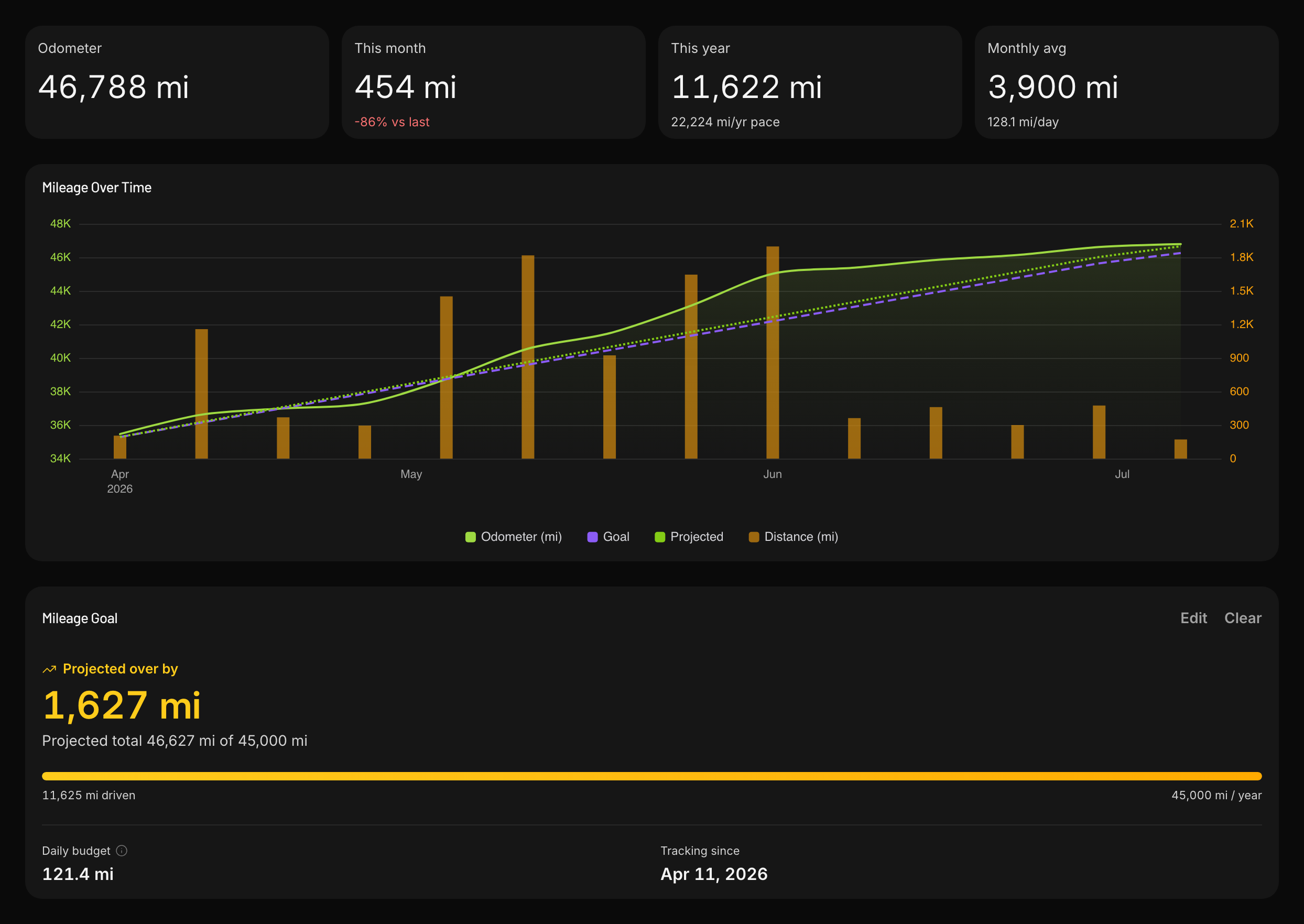Click the Apr 11, 2026 tracking date
1304x924 pixels.
tap(714, 874)
